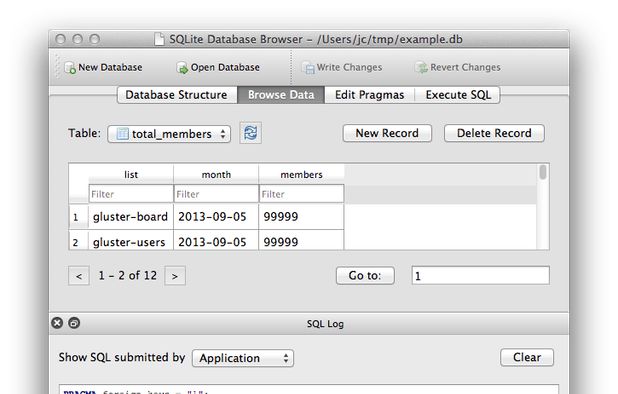
Task: Open the Application SQL log source dropdown
Action: click(x=243, y=358)
